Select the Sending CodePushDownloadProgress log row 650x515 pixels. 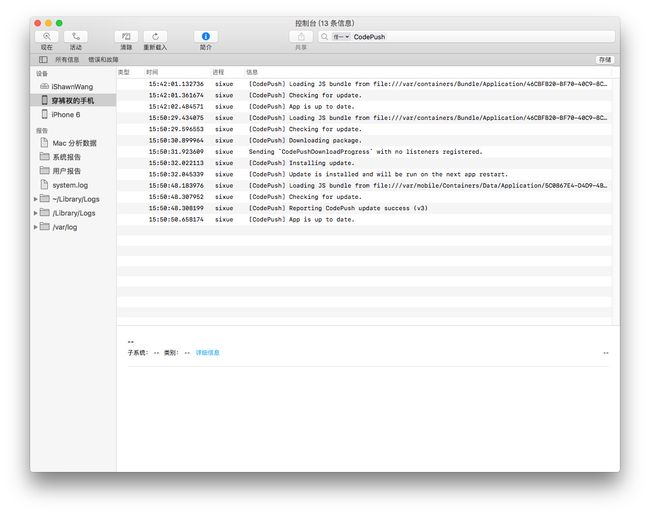coord(364,152)
